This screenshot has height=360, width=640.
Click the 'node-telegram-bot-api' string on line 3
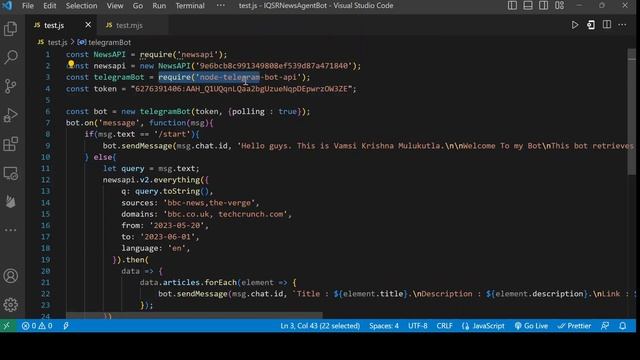[x=248, y=77]
